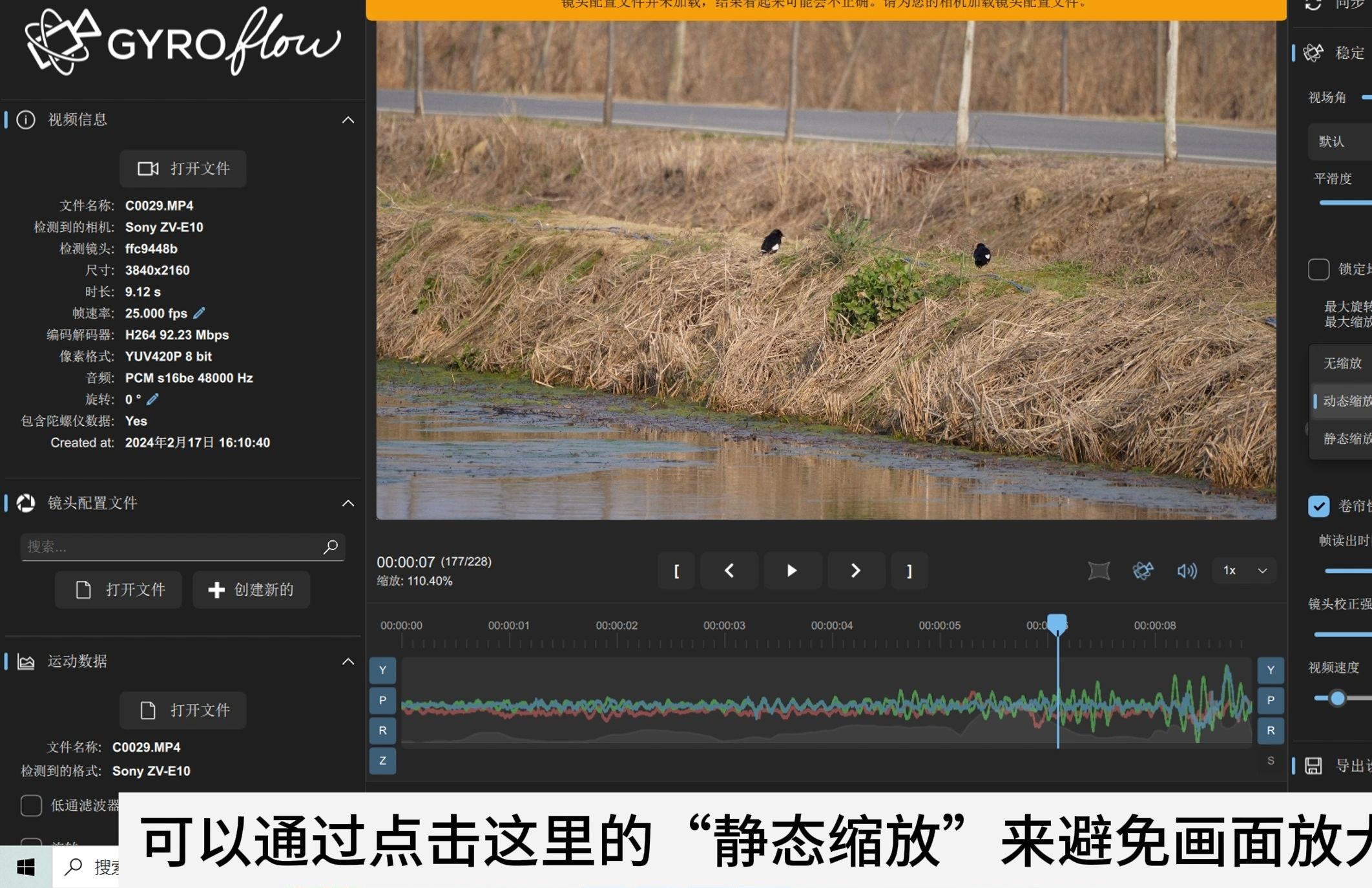The image size is (1372, 888).
Task: Click the C0029.MP4 file name text
Action: 160,206
